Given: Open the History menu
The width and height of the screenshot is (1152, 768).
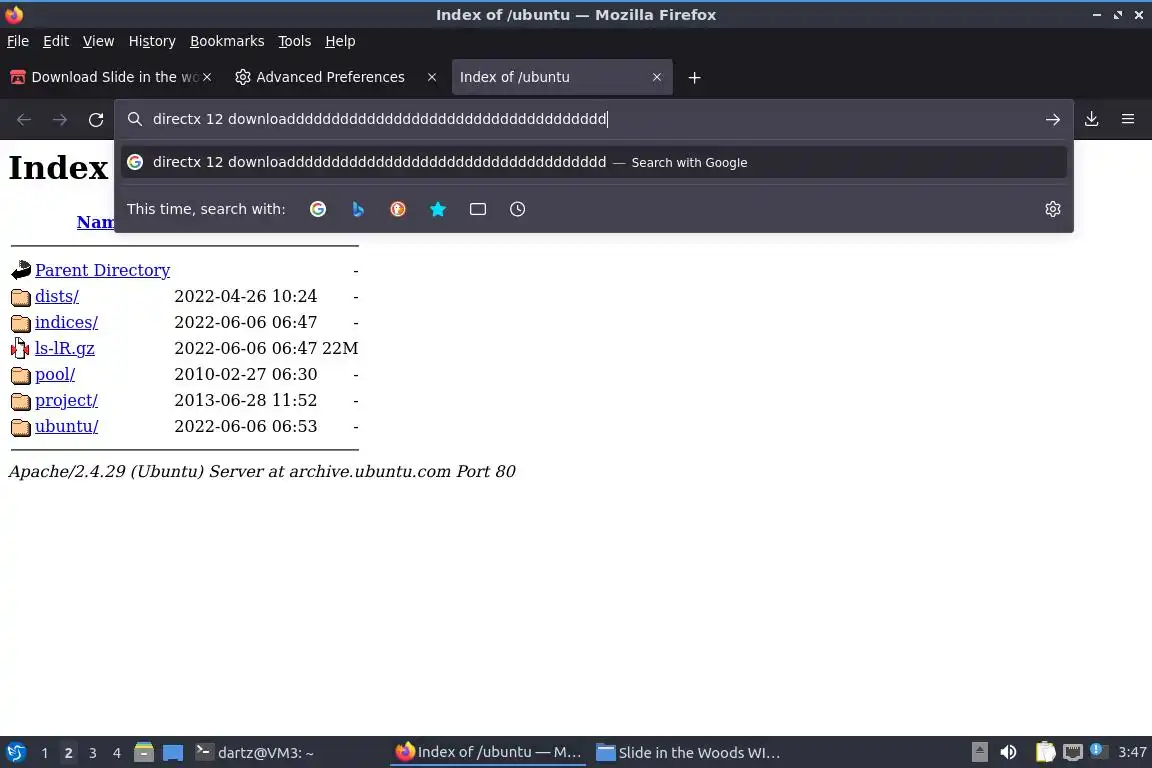Looking at the screenshot, I should [x=152, y=41].
